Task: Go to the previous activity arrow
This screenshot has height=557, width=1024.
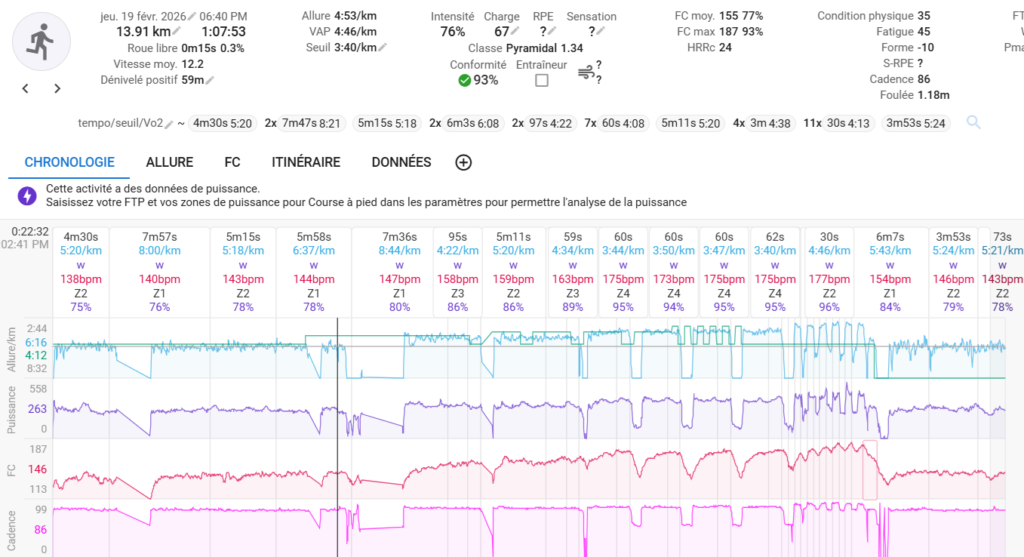Action: [26, 88]
